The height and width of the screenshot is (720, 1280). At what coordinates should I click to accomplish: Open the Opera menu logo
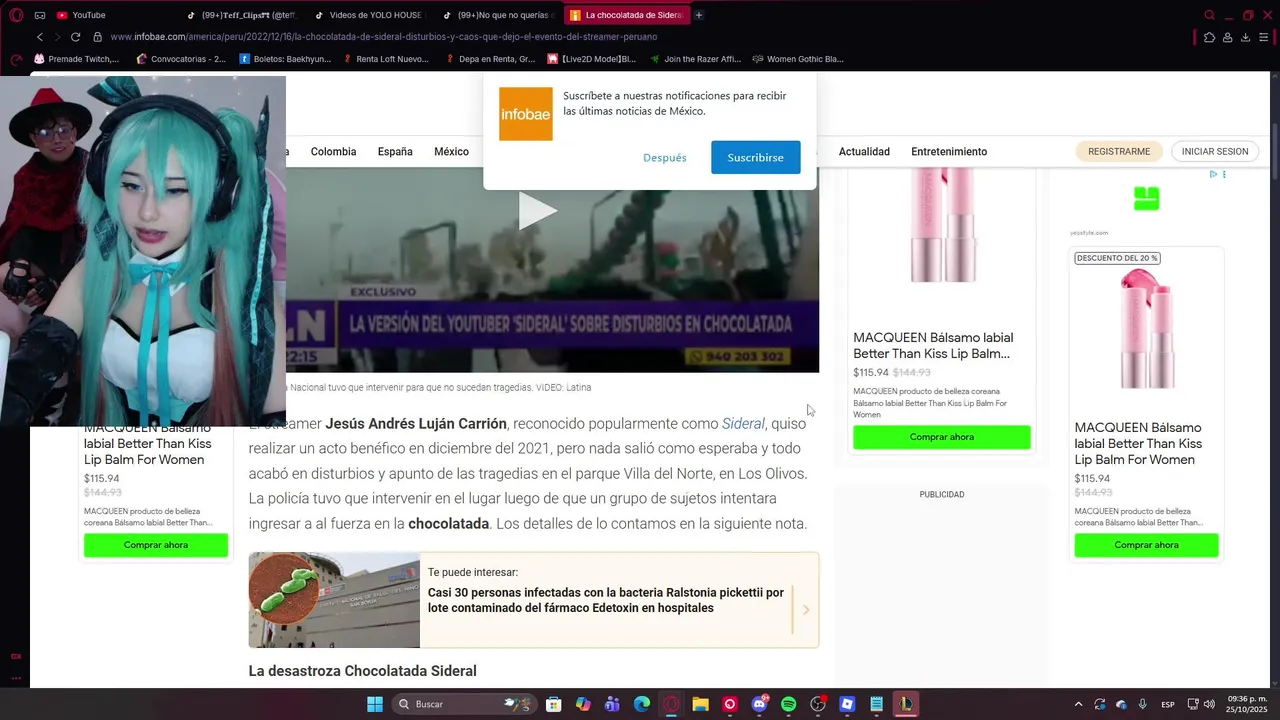pos(16,15)
